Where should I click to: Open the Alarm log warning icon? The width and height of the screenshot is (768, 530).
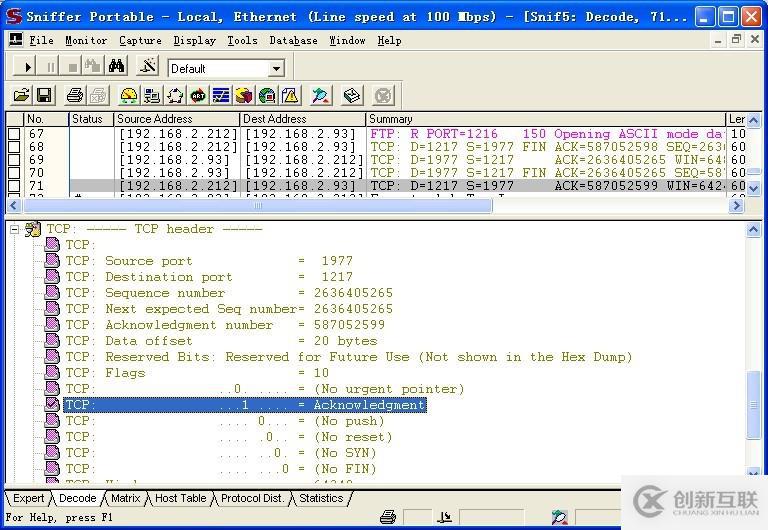click(x=290, y=96)
